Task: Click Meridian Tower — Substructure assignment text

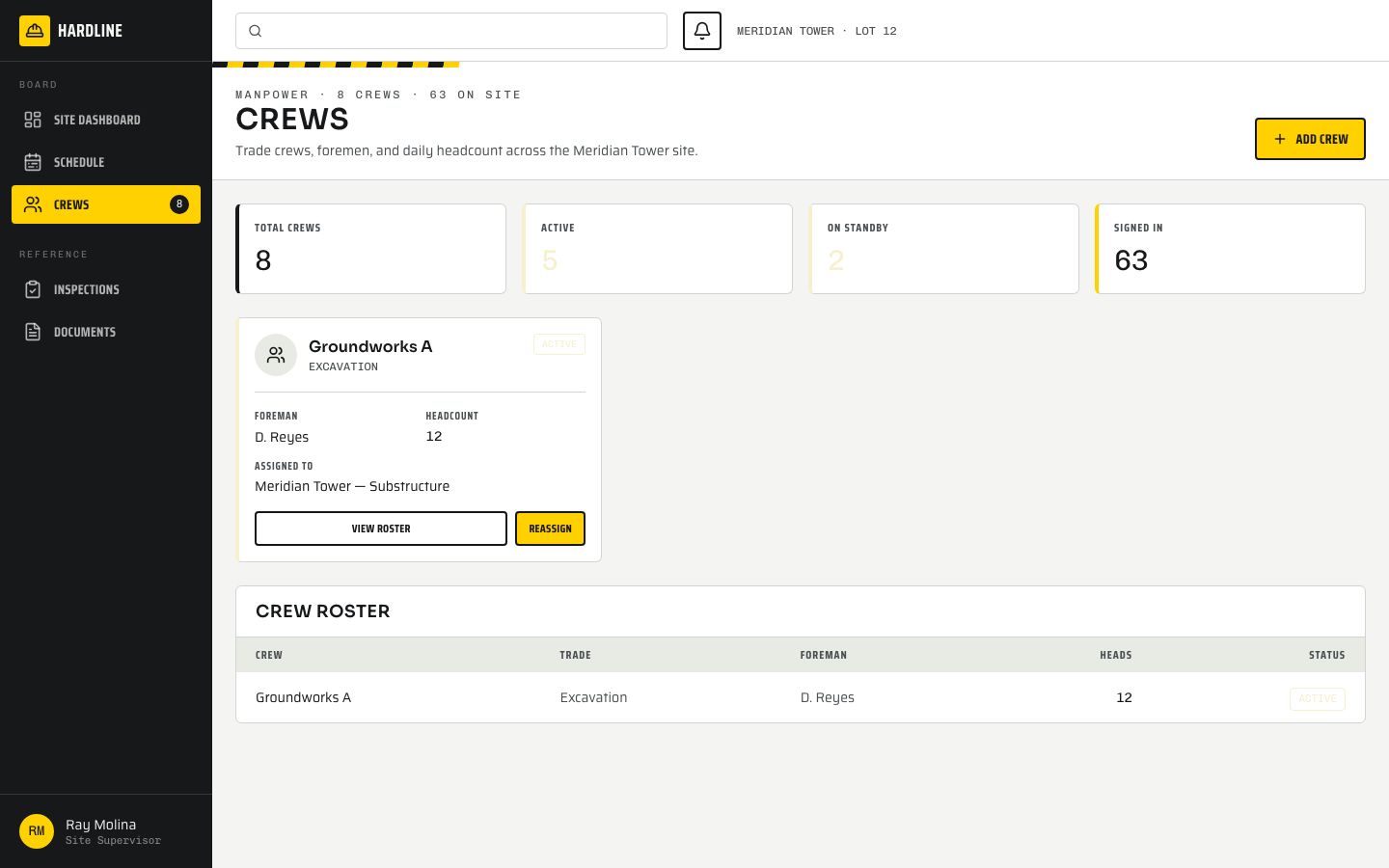Action: [352, 486]
